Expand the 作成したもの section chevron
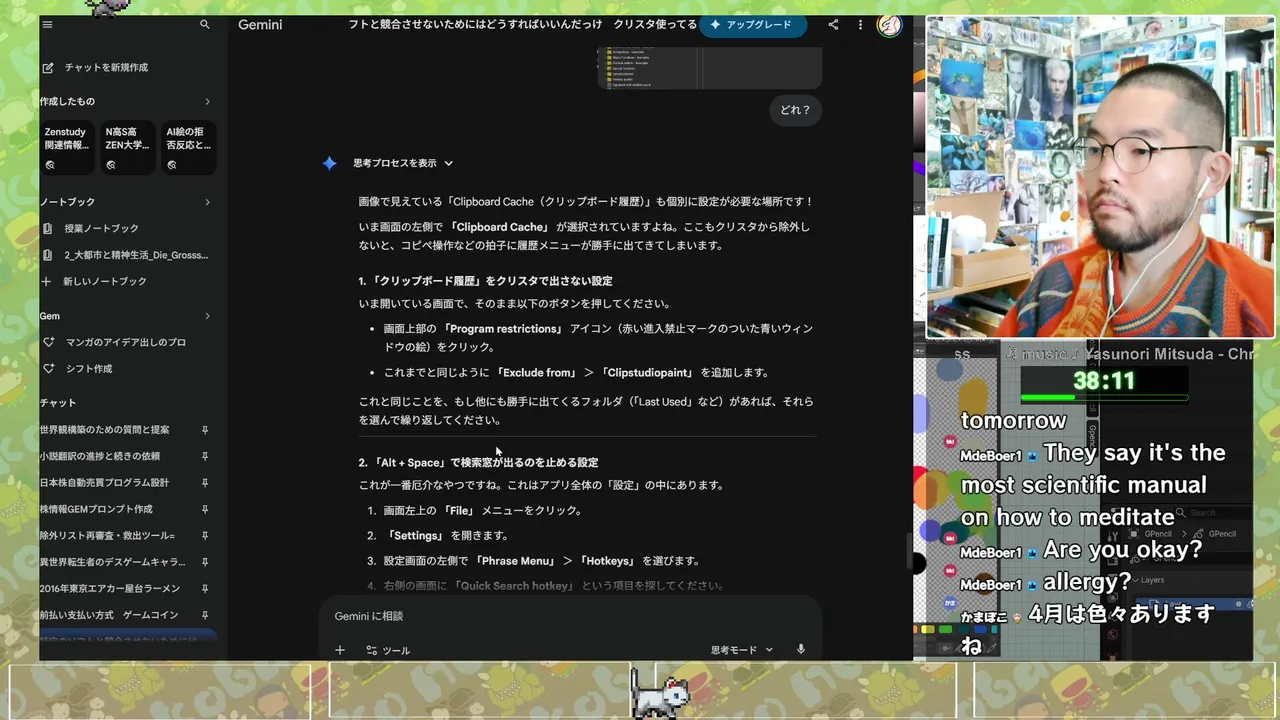 point(207,101)
